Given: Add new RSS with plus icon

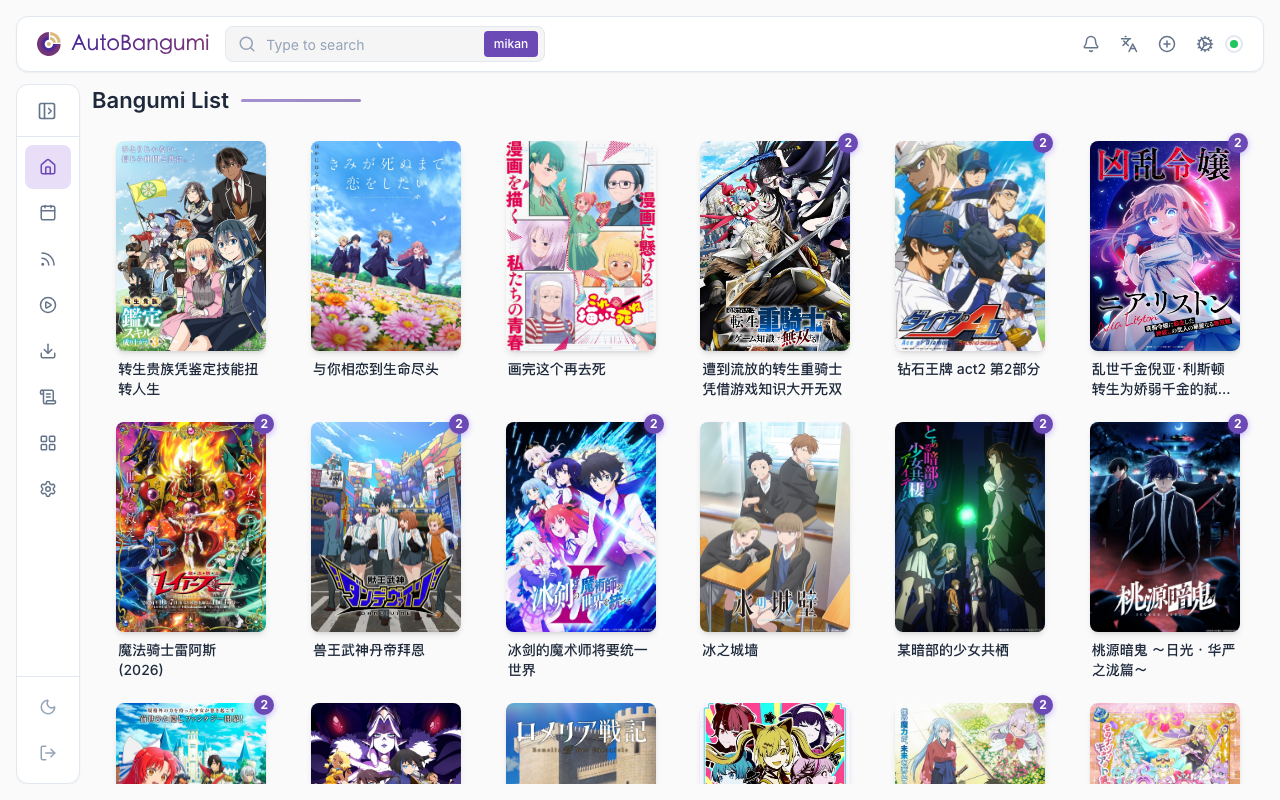Looking at the screenshot, I should [x=1167, y=44].
